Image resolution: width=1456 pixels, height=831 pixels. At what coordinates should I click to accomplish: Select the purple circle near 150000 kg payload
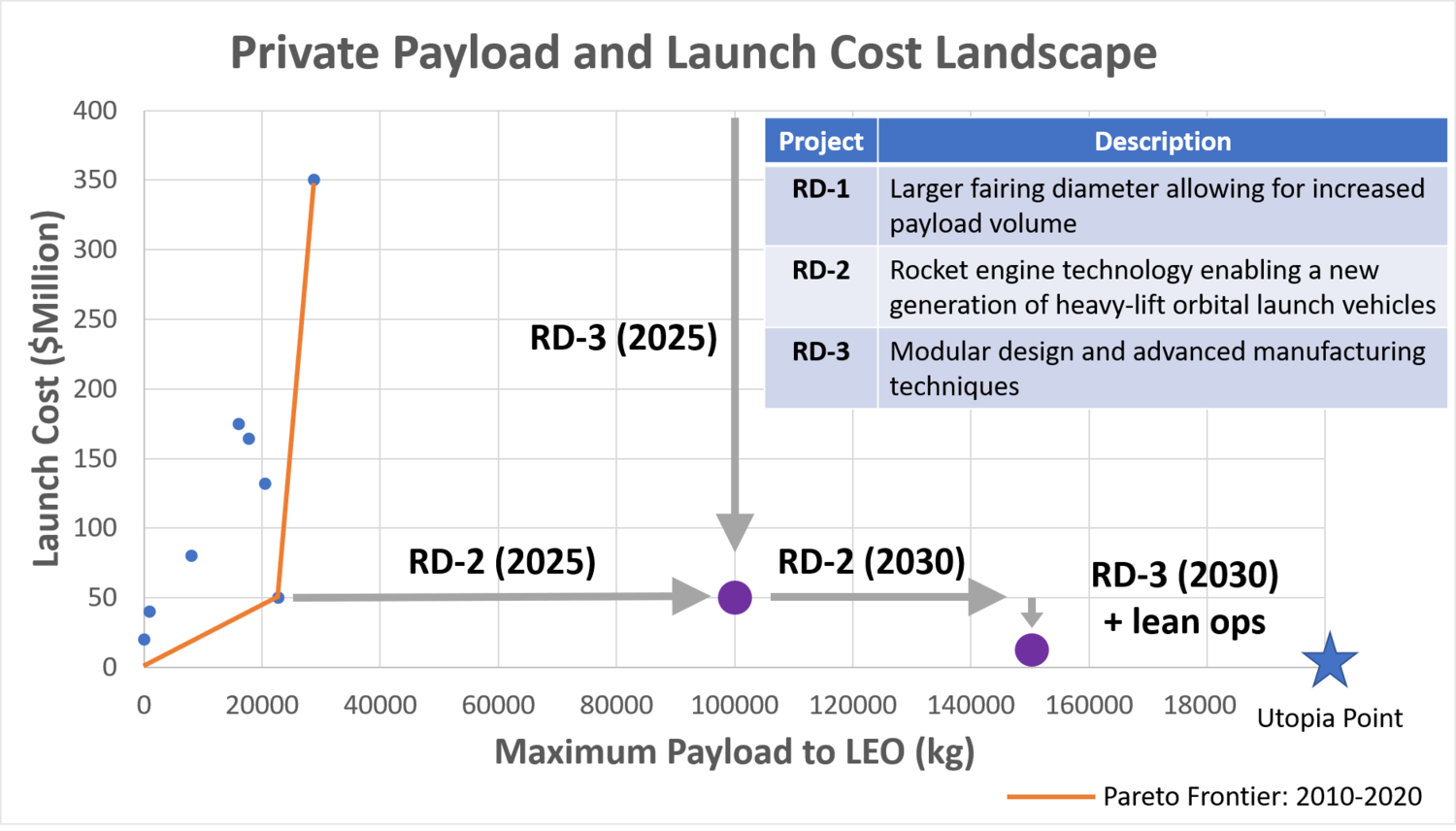(1031, 649)
